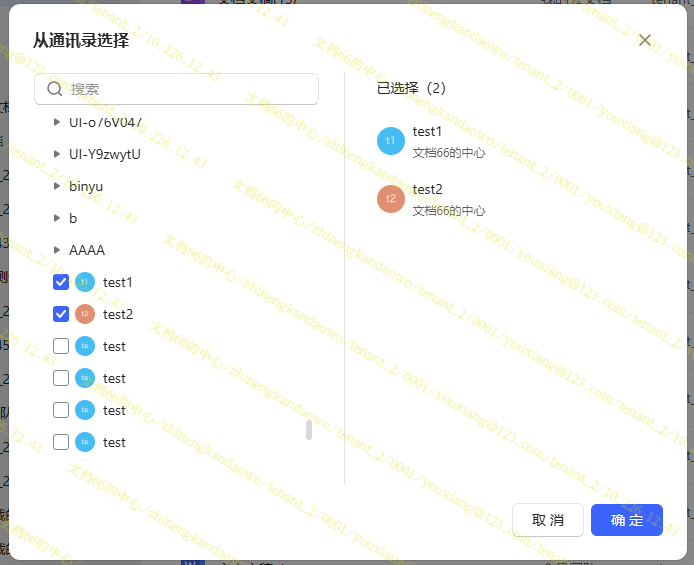The image size is (694, 565).
Task: Click test1's avatar in the contact tree
Action: (85, 282)
